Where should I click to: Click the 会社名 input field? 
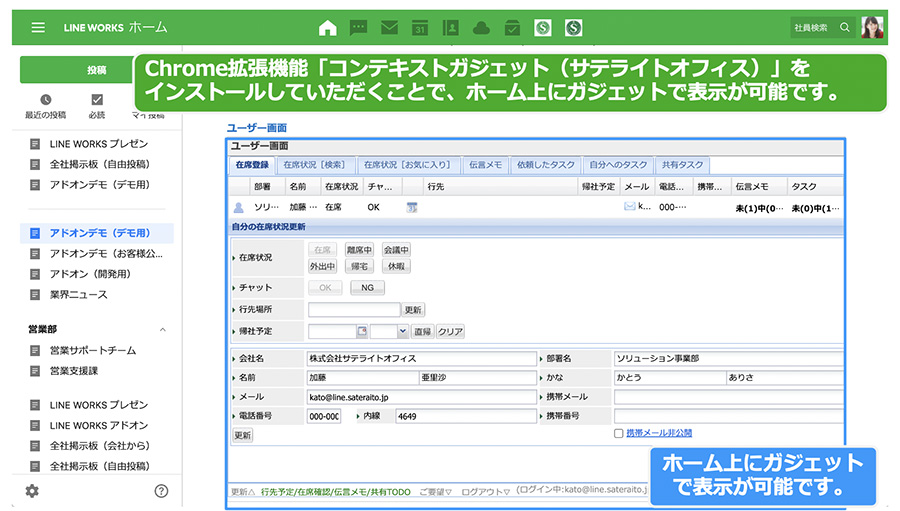coord(422,358)
